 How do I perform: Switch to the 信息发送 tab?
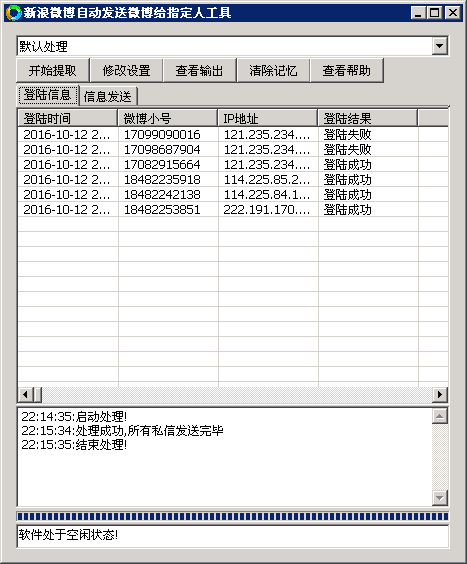click(108, 96)
